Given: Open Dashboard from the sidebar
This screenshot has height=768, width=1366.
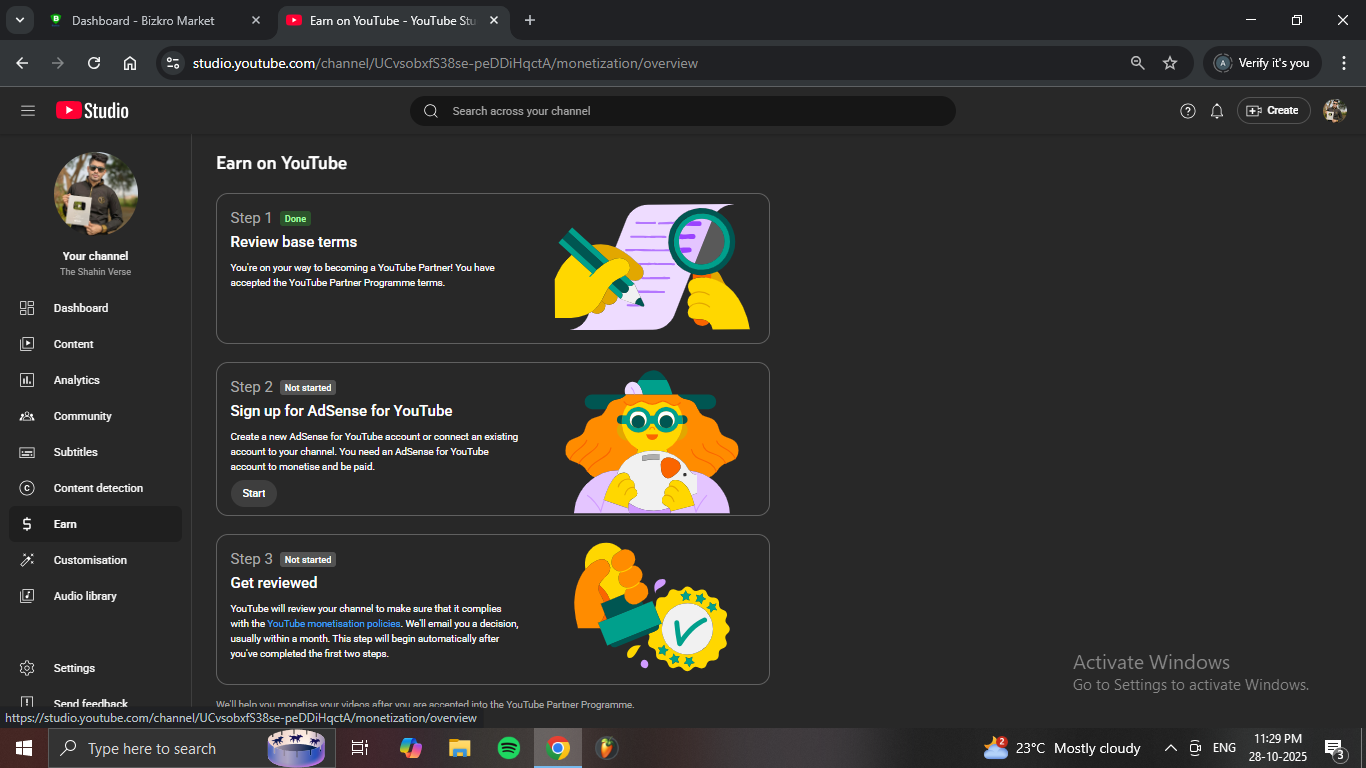Looking at the screenshot, I should click(x=80, y=308).
